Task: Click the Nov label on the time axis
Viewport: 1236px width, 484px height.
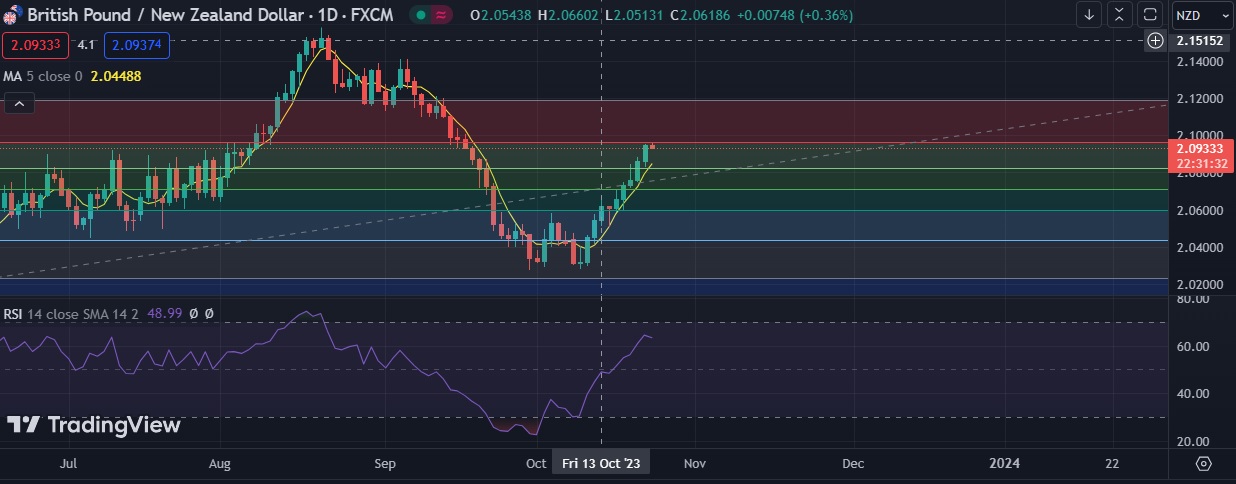Action: click(x=696, y=463)
